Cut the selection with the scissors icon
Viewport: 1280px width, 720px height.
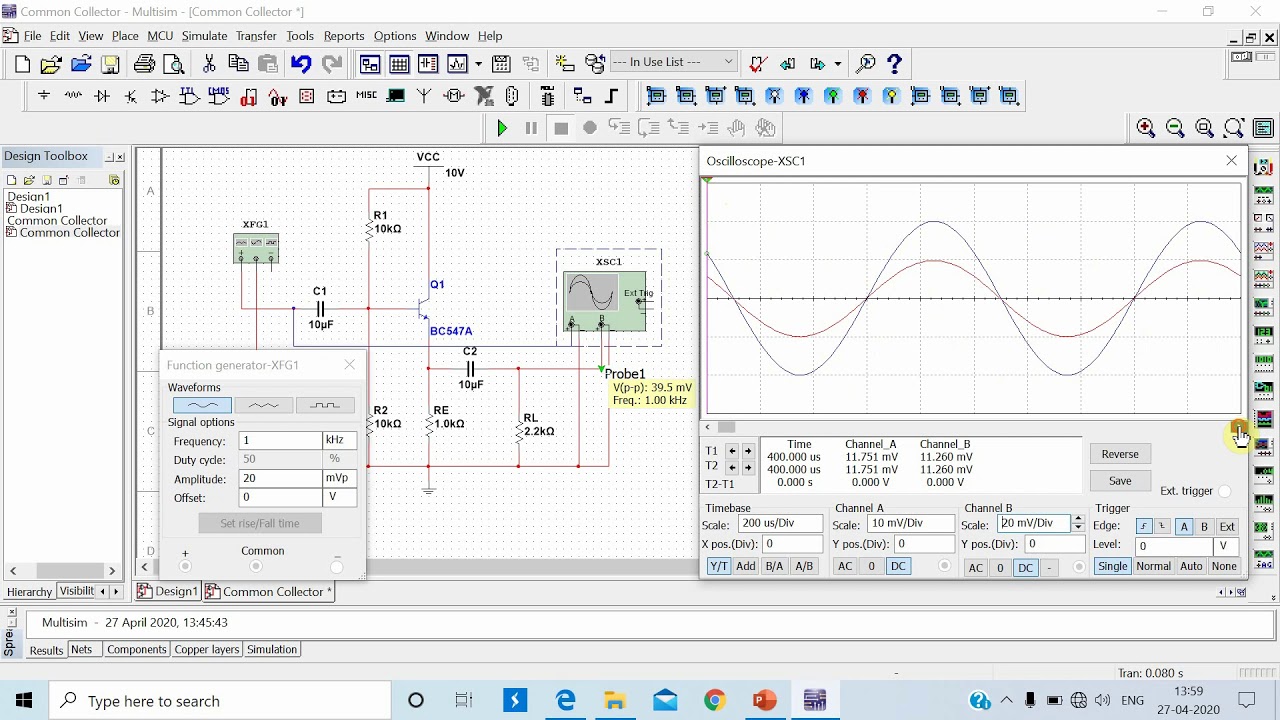point(209,65)
